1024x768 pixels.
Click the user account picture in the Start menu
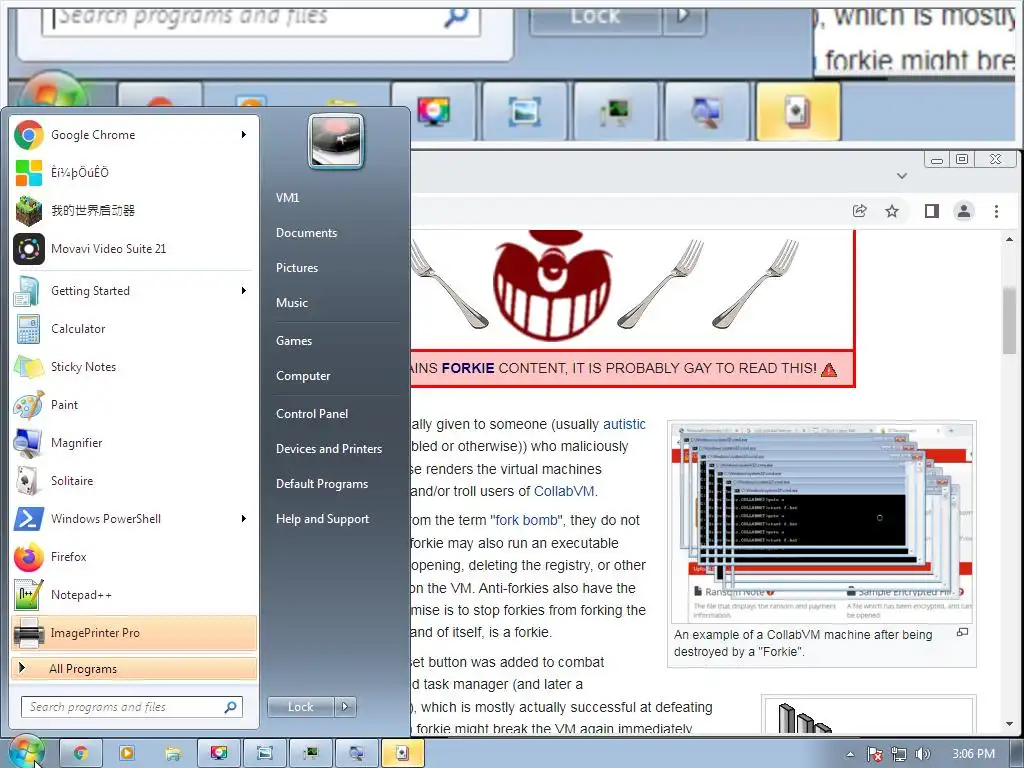tap(336, 141)
